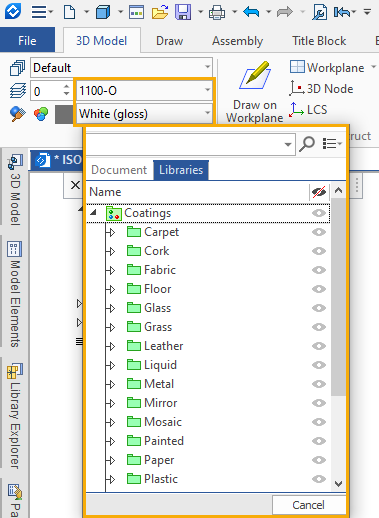Click the search magnifier in materials popup
This screenshot has height=518, width=379.
307,144
